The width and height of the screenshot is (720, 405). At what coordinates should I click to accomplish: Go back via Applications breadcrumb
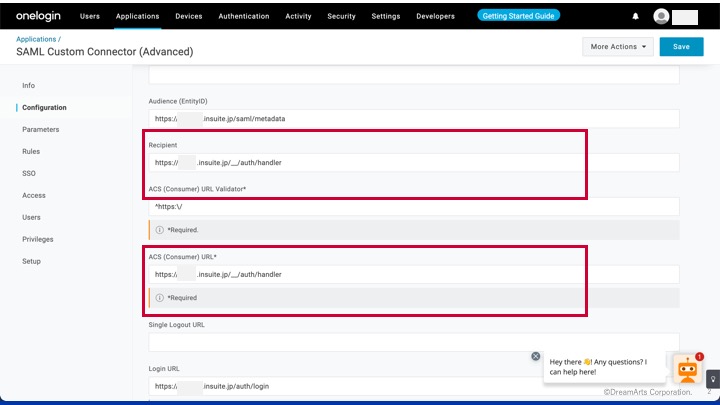click(x=36, y=39)
